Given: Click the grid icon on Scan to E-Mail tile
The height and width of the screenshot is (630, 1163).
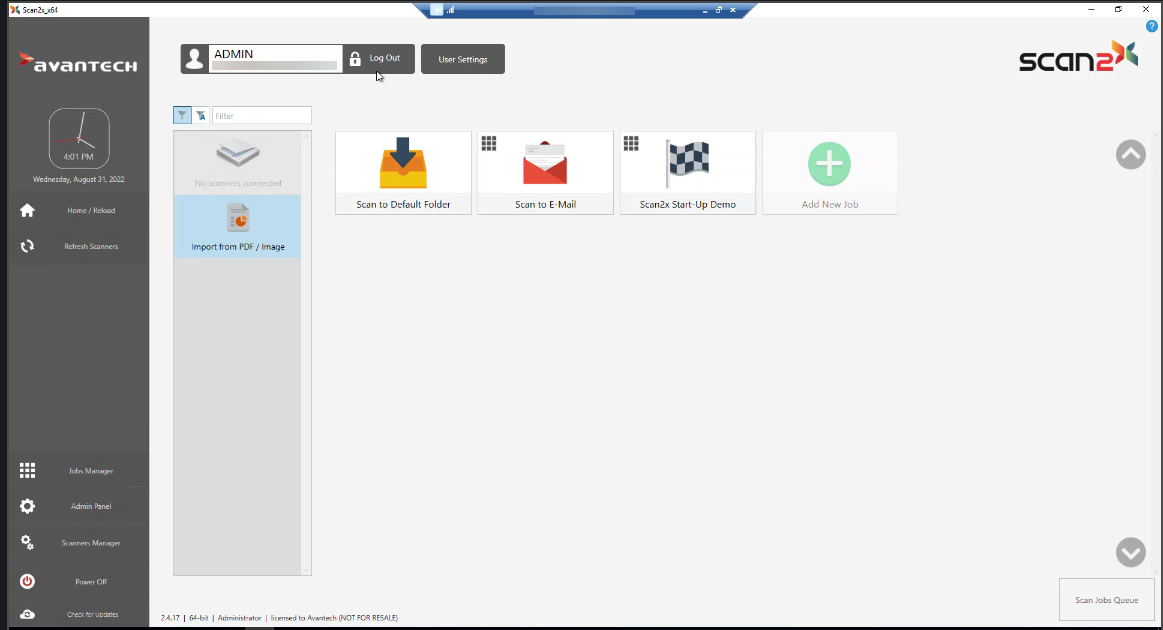Looking at the screenshot, I should [489, 144].
